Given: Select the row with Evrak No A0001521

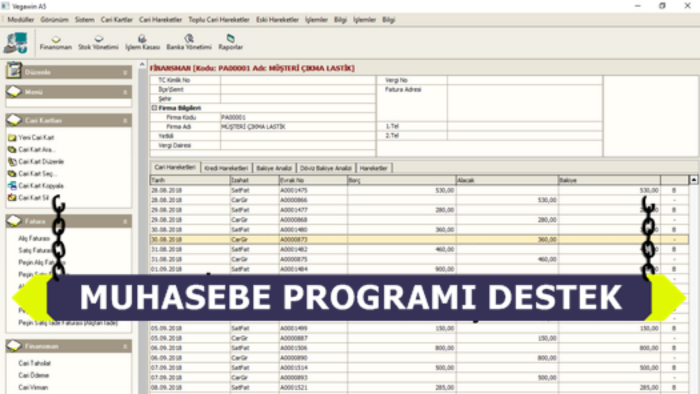Looking at the screenshot, I should (x=419, y=387).
